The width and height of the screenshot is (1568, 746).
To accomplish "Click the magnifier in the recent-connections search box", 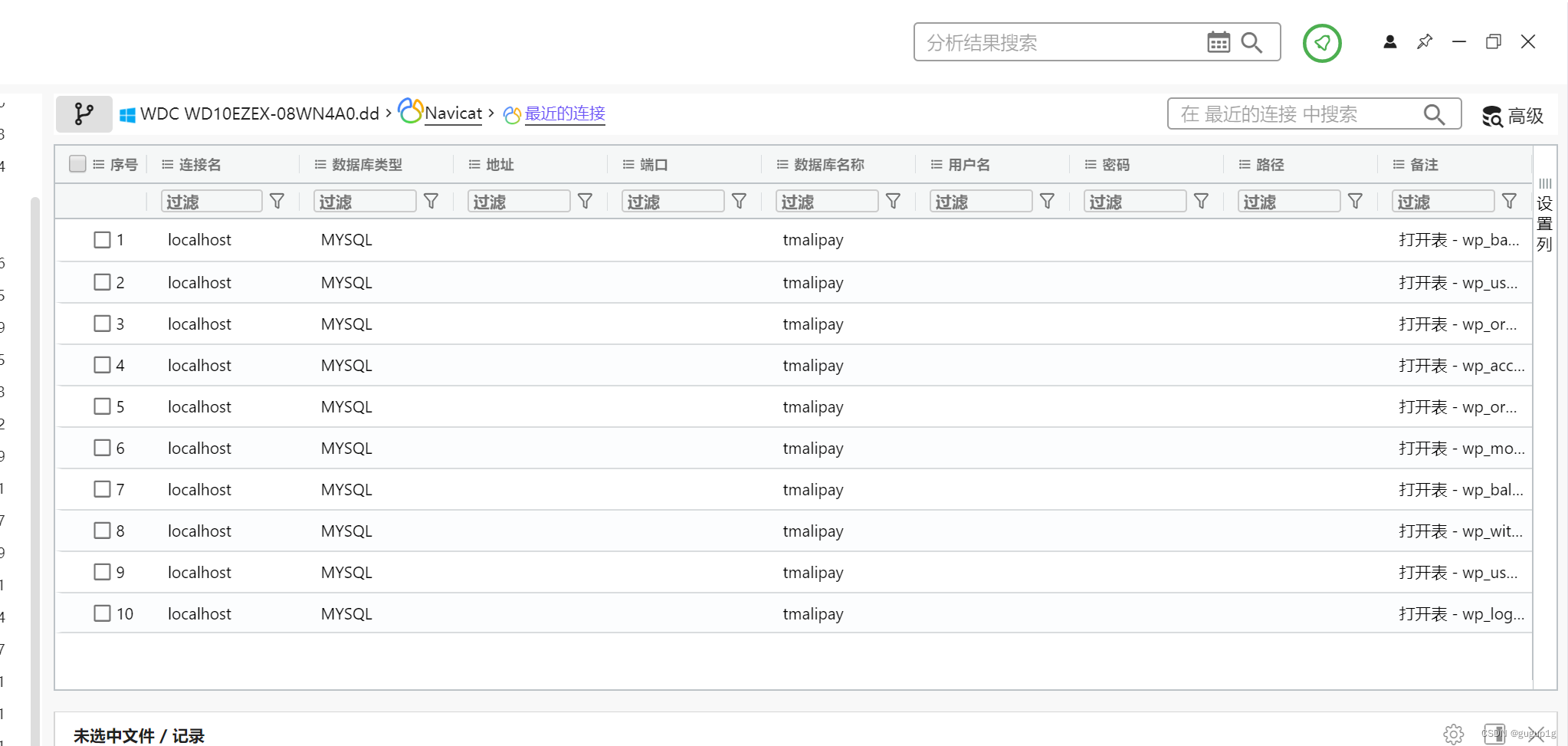I will [x=1434, y=114].
